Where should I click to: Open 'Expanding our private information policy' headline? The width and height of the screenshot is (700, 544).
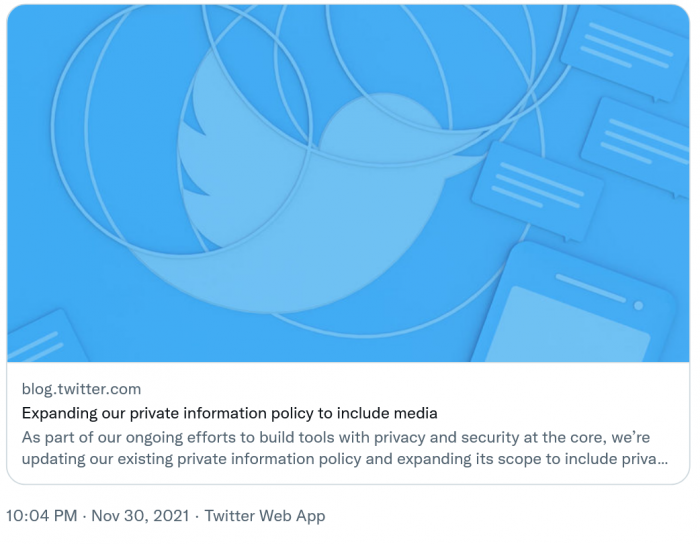pos(230,413)
